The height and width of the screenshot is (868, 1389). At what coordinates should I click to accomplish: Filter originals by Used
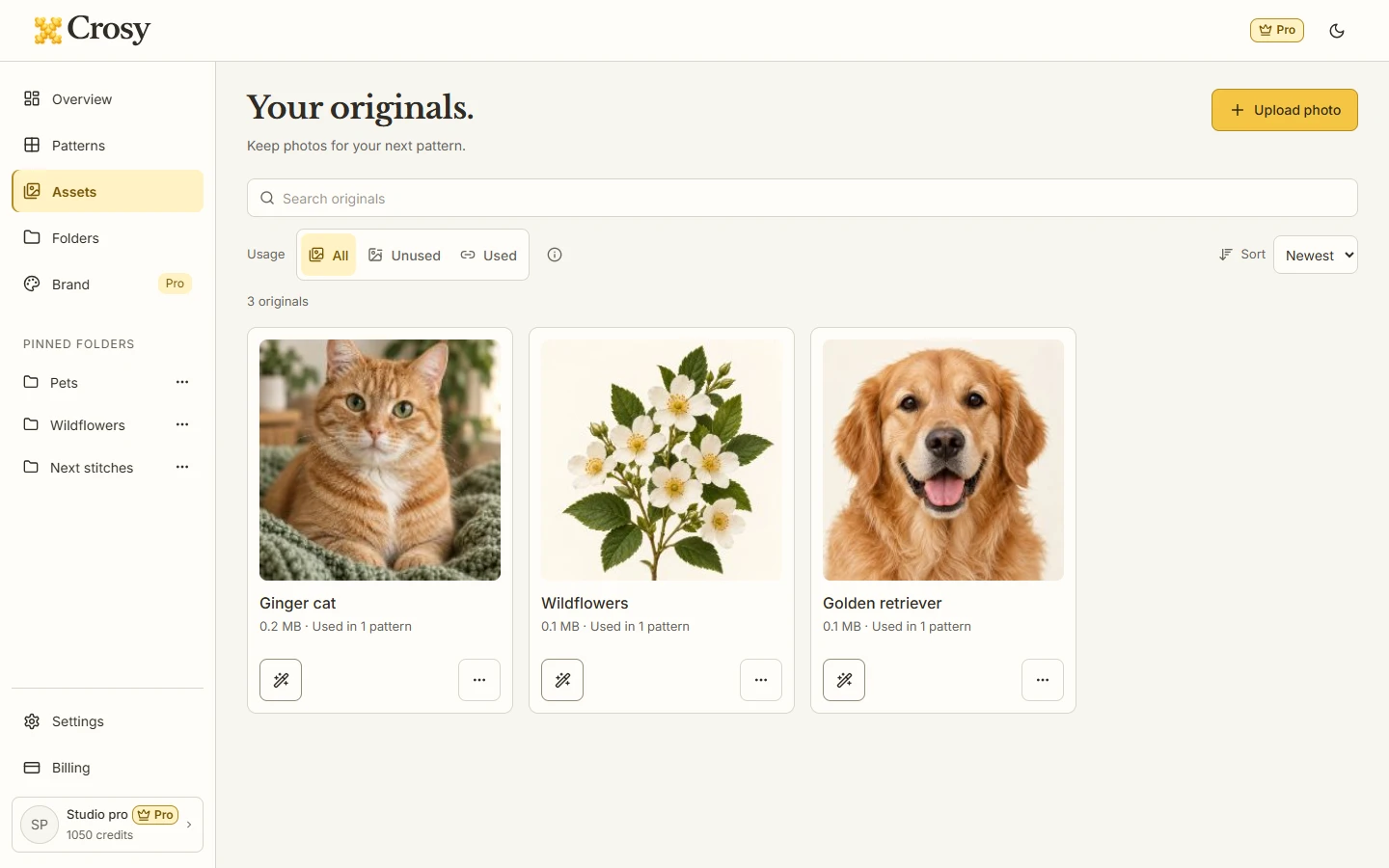point(488,255)
